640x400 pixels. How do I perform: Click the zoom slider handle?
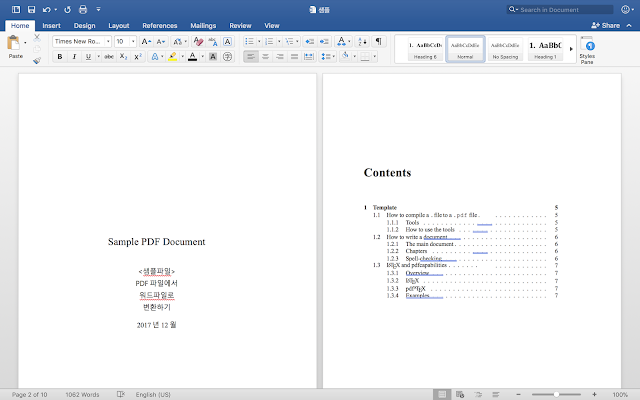point(556,394)
